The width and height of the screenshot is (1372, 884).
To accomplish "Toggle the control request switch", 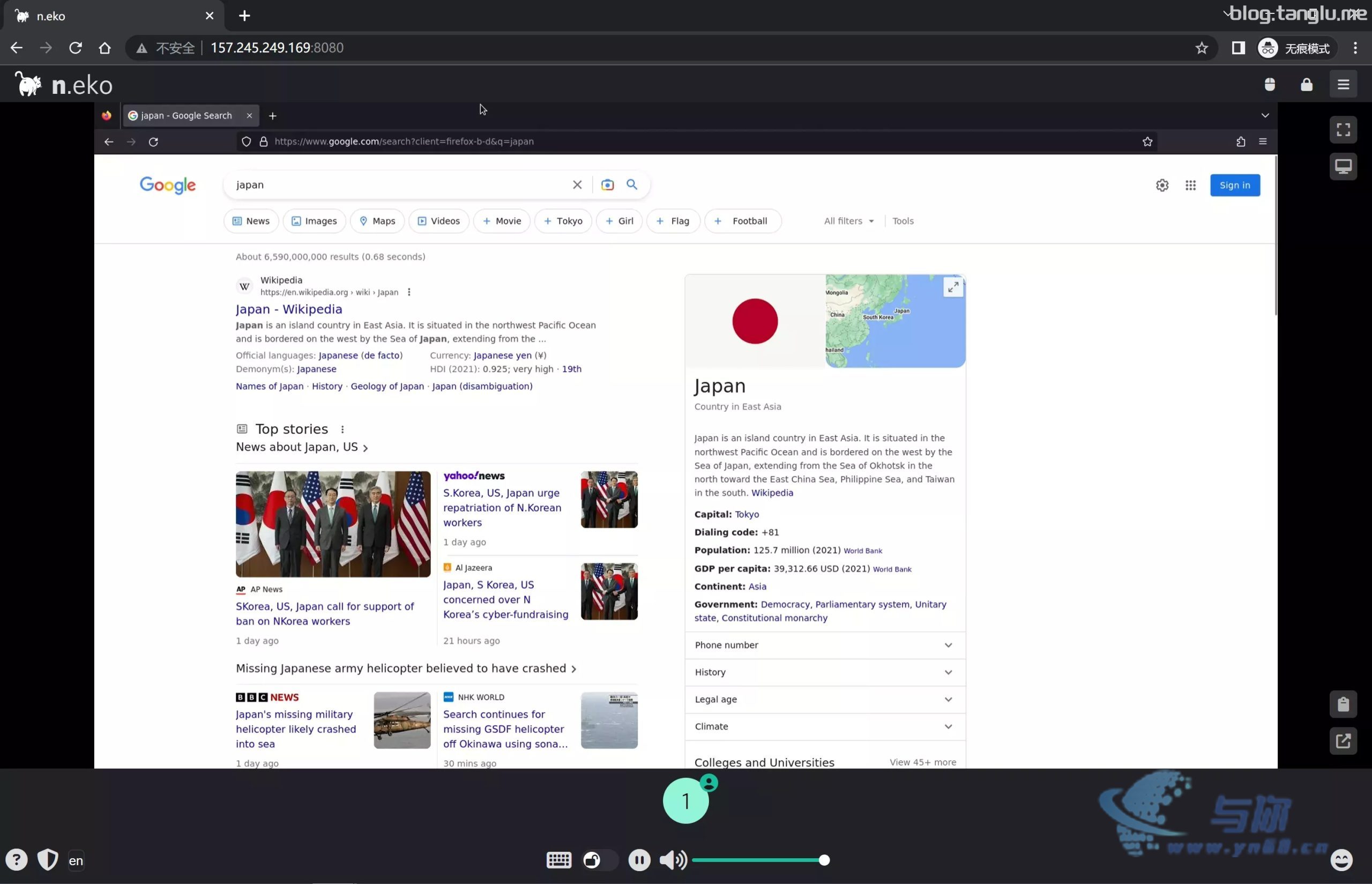I will click(x=600, y=860).
